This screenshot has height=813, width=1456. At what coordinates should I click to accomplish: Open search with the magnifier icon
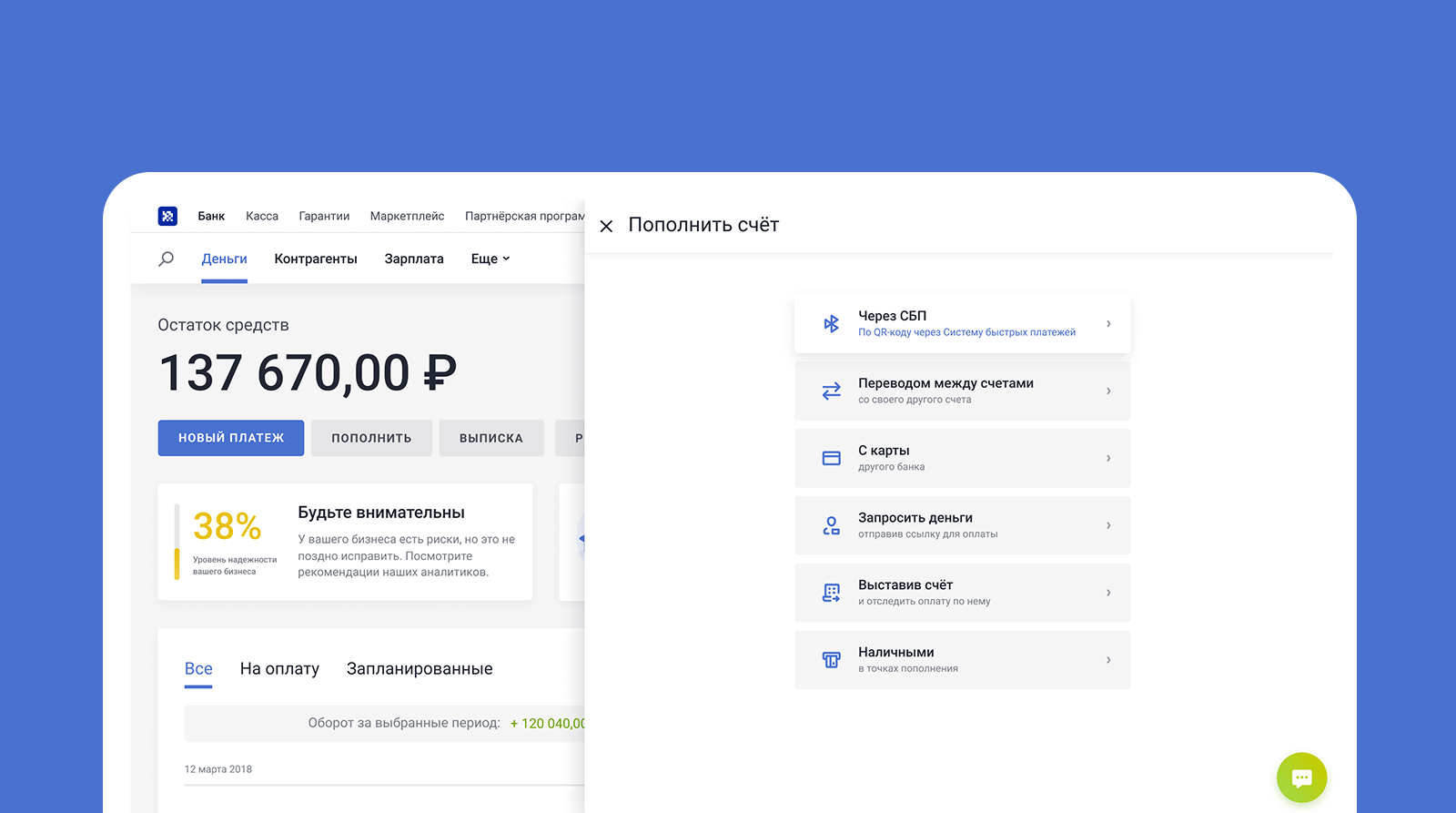(x=167, y=259)
